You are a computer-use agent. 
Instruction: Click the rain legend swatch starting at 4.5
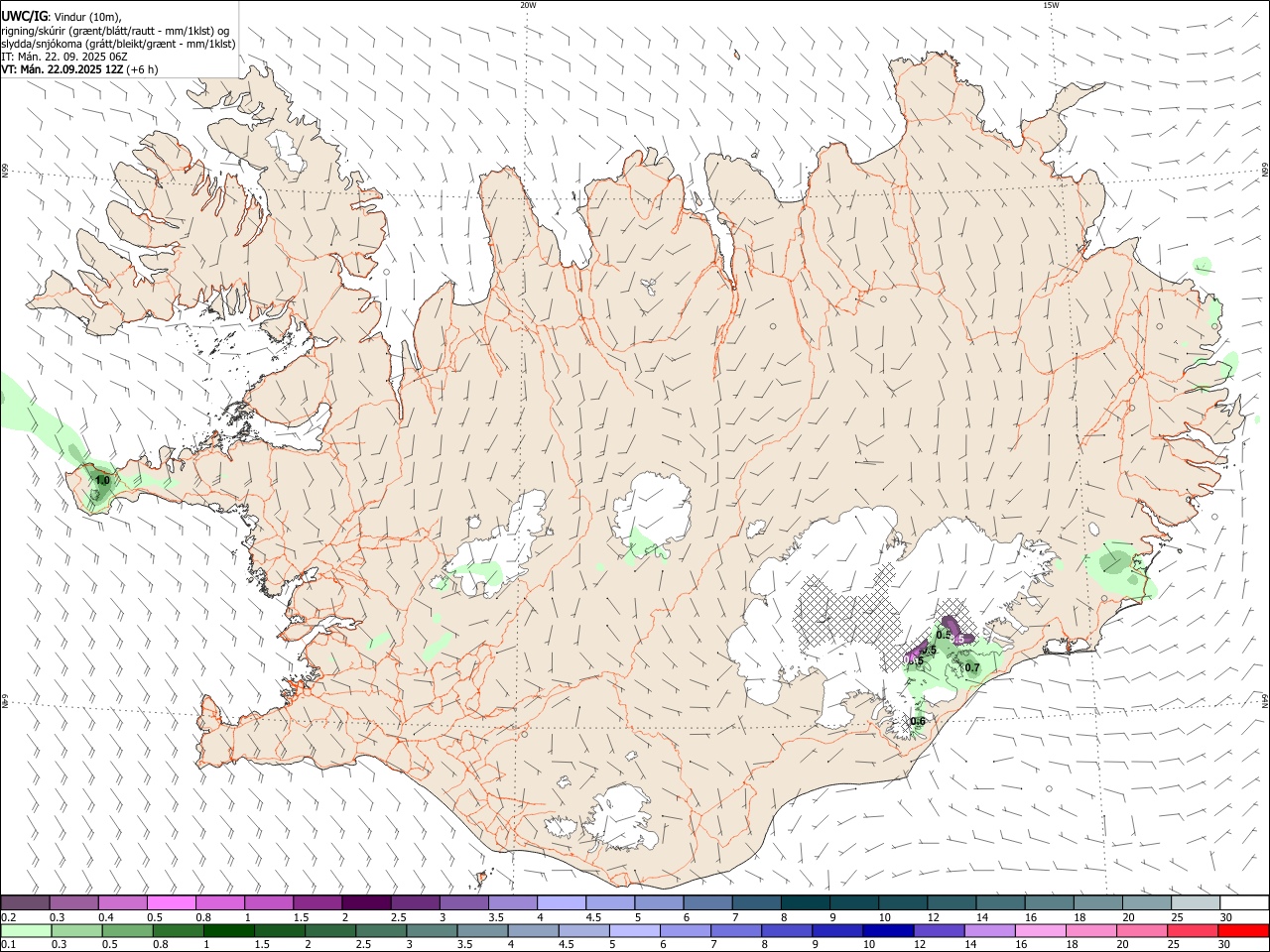[583, 930]
